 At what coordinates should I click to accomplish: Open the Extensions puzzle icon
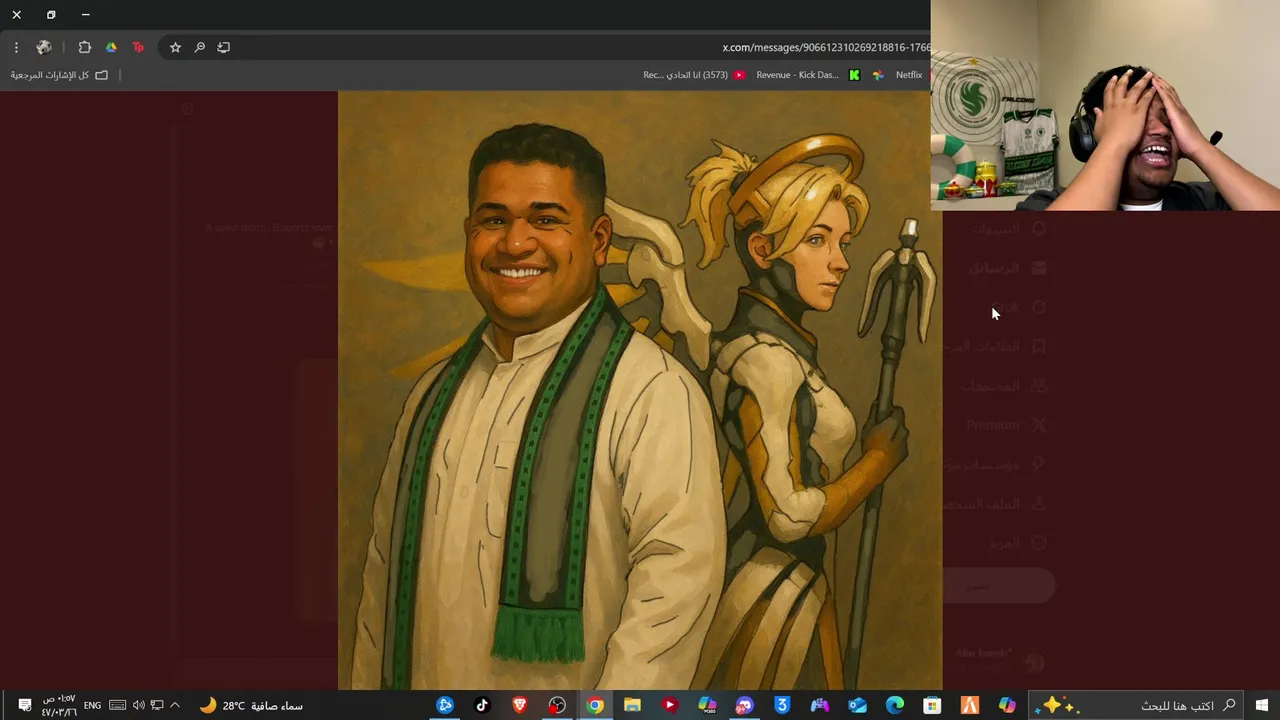click(x=84, y=47)
